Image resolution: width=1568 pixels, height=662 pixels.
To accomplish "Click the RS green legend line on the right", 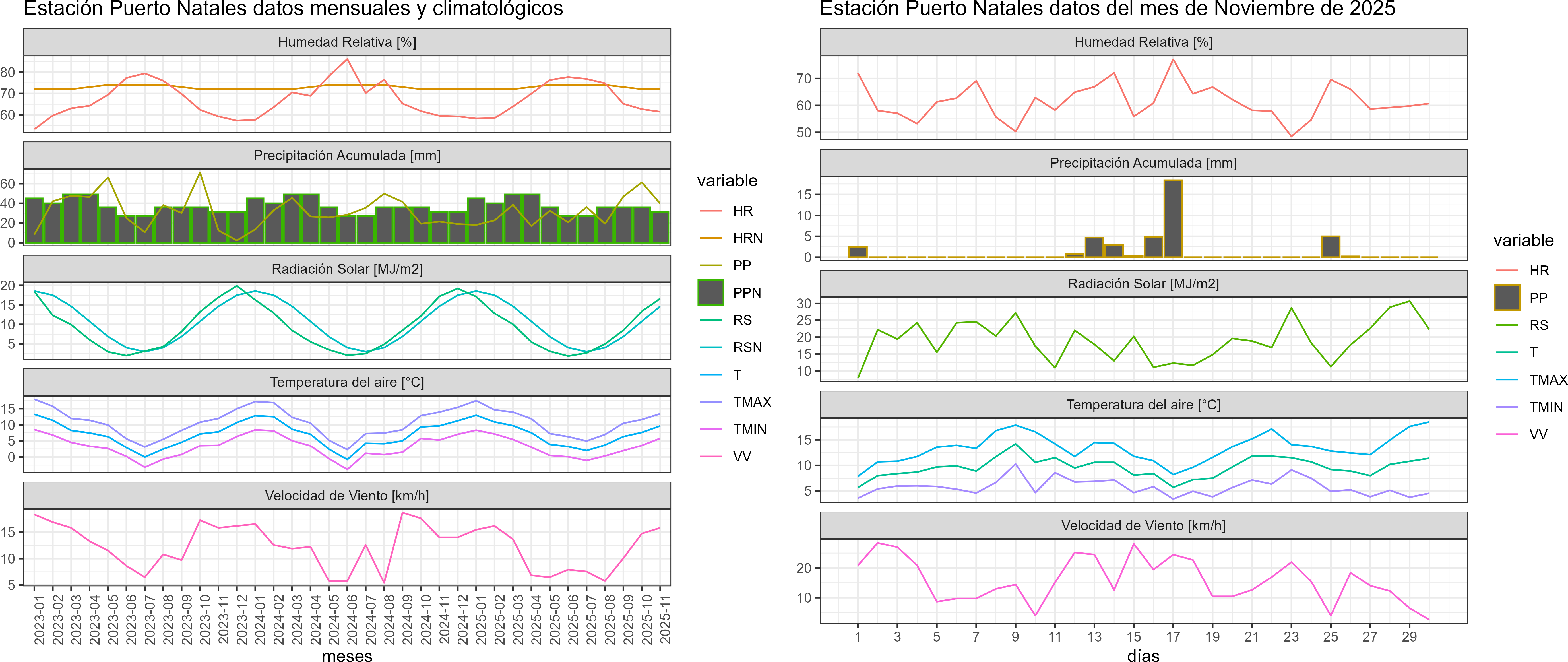I will pyautogui.click(x=1507, y=325).
